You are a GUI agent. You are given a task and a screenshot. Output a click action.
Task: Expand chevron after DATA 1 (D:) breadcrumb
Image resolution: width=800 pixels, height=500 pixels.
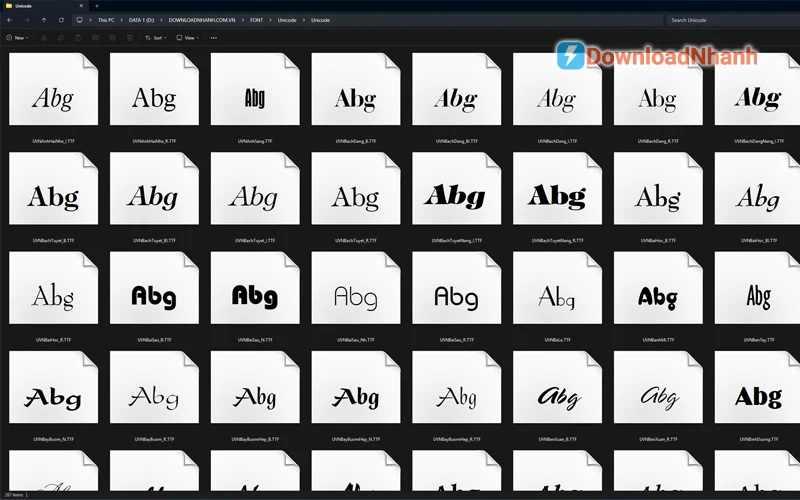pyautogui.click(x=161, y=20)
